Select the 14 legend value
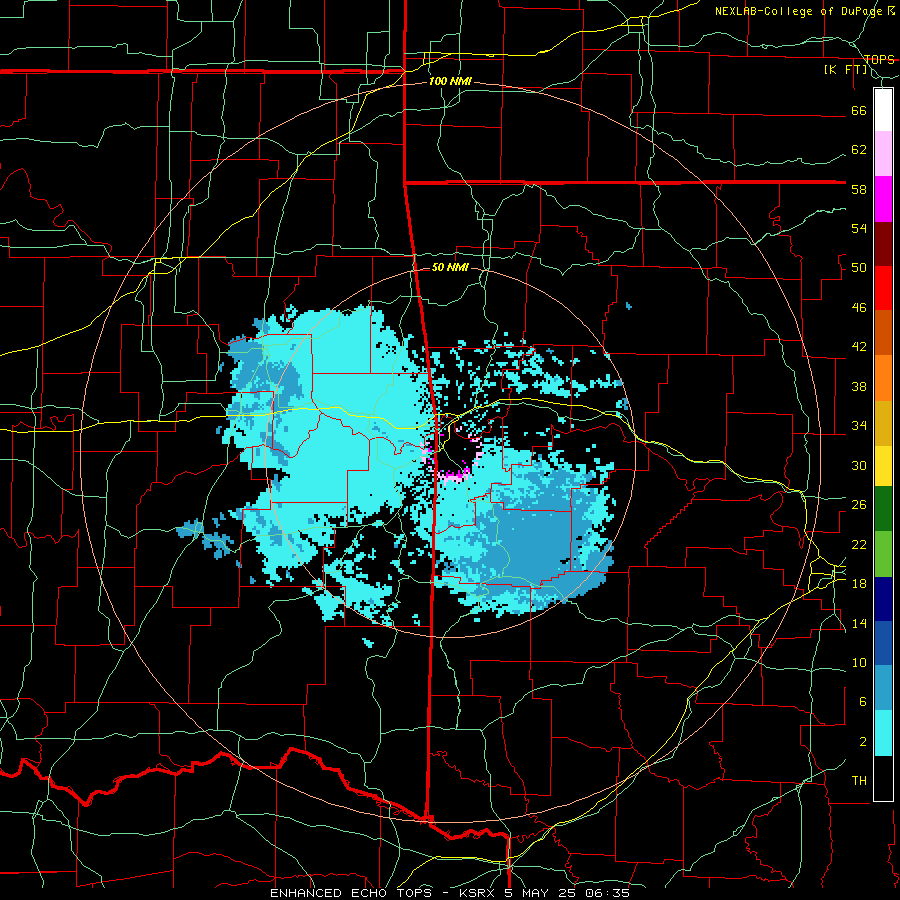Screen dimensions: 900x900 pos(859,623)
